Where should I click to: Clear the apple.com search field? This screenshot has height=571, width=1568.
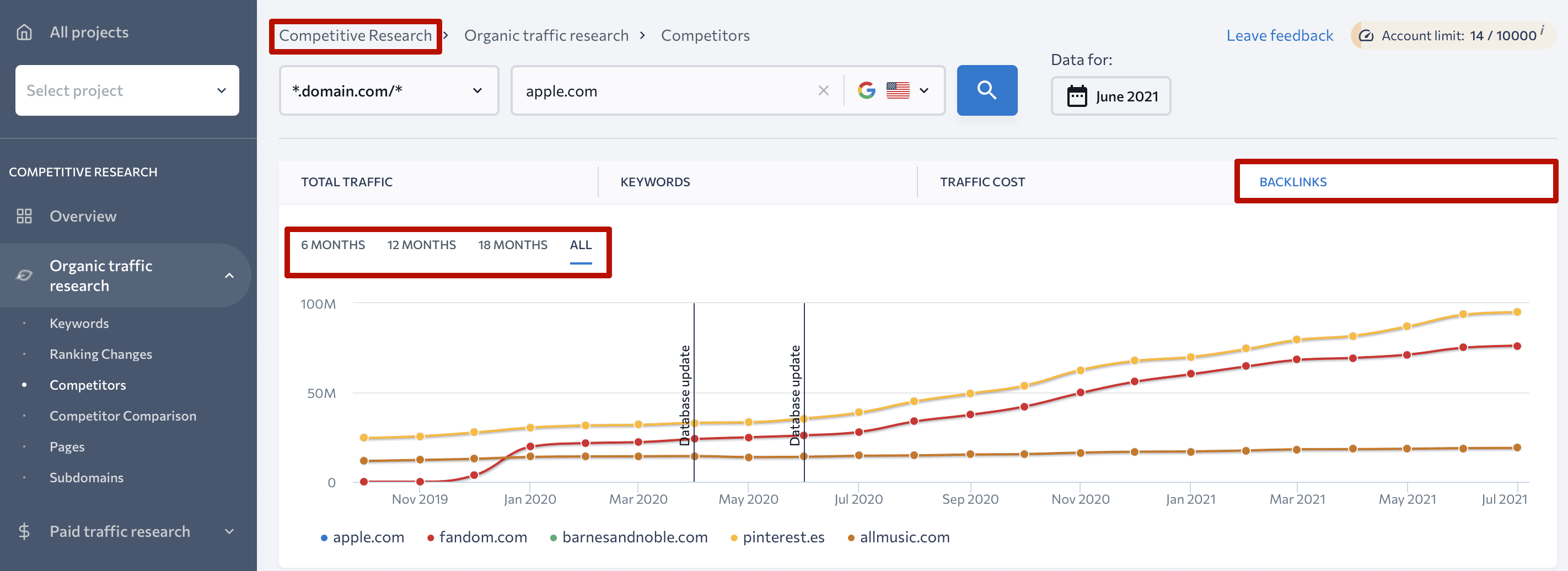pos(823,91)
